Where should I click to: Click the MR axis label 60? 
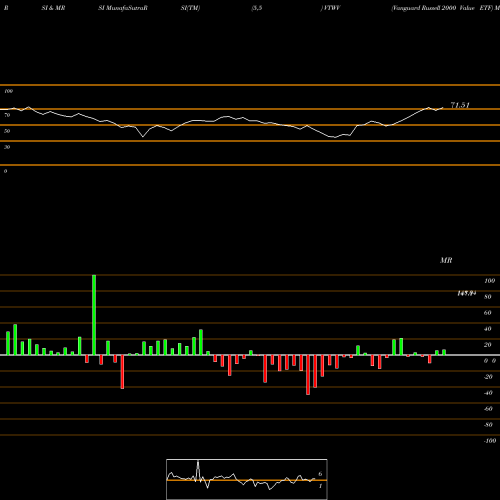pyautogui.click(x=488, y=313)
